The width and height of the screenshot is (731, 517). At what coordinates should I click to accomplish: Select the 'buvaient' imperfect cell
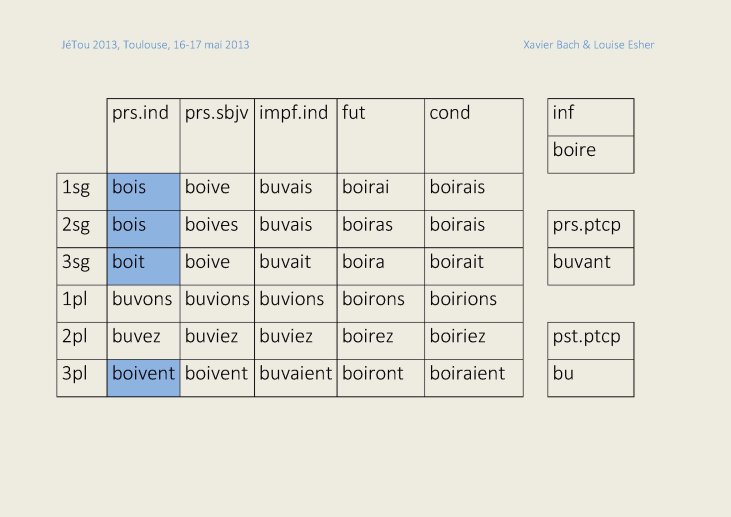pos(296,378)
